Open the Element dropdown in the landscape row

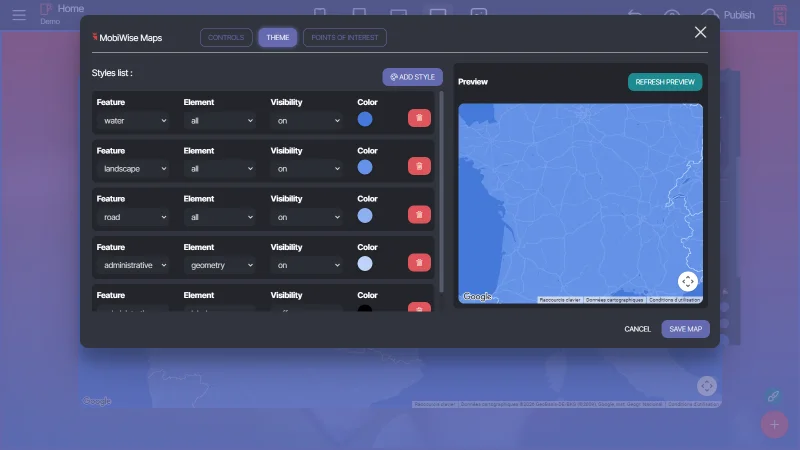tap(220, 169)
